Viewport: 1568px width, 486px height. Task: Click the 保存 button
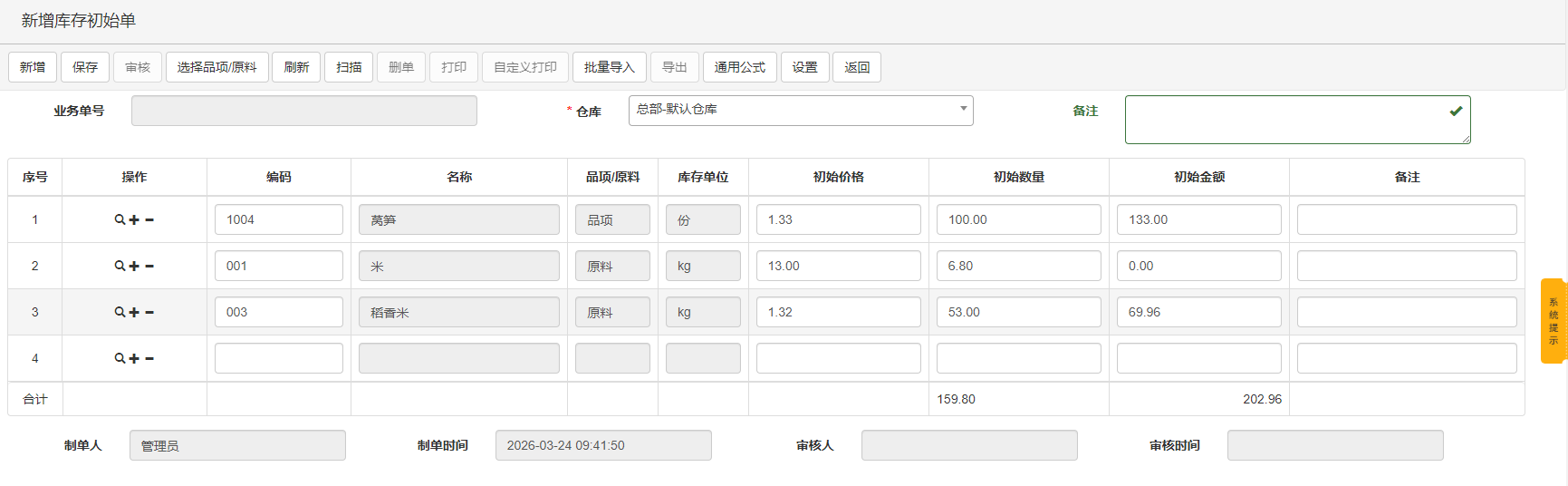point(85,67)
